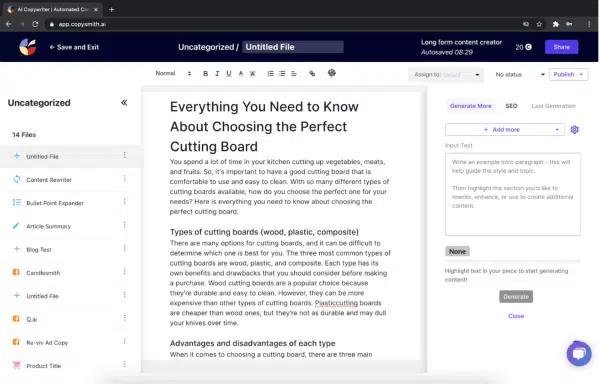Bookmark this page with the star
Screen dimensions: 600x384
tap(539, 24)
